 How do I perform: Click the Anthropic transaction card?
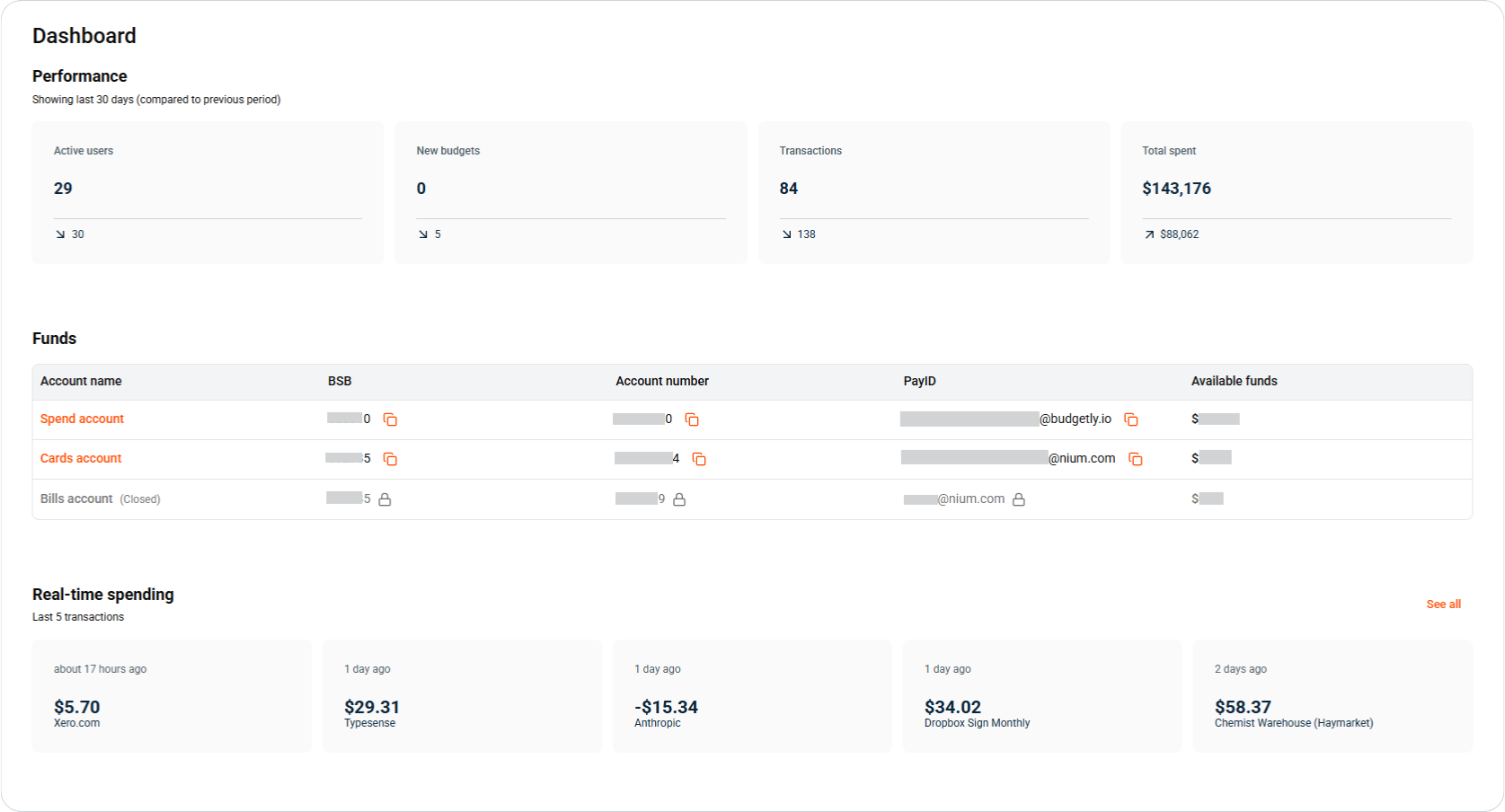[x=752, y=696]
